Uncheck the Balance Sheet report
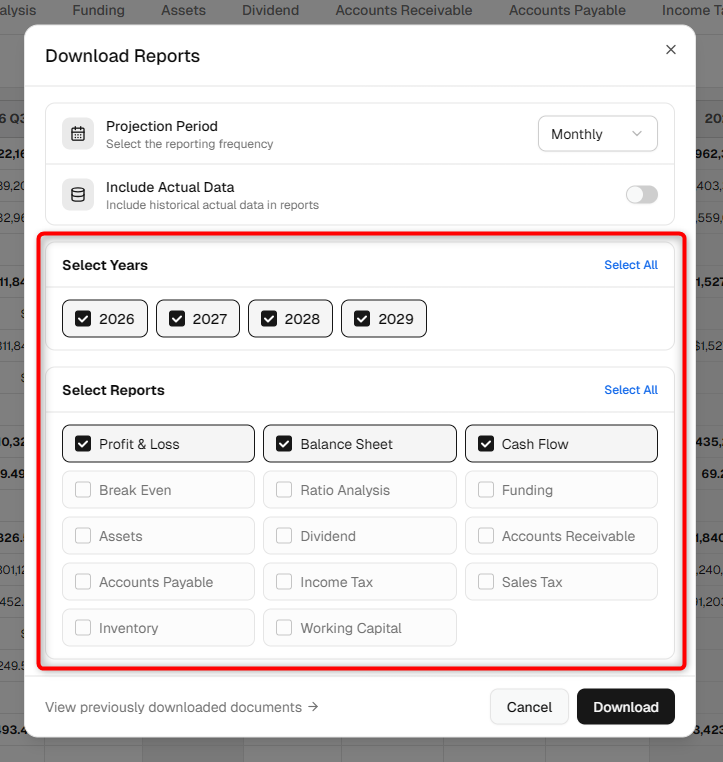 [360, 444]
